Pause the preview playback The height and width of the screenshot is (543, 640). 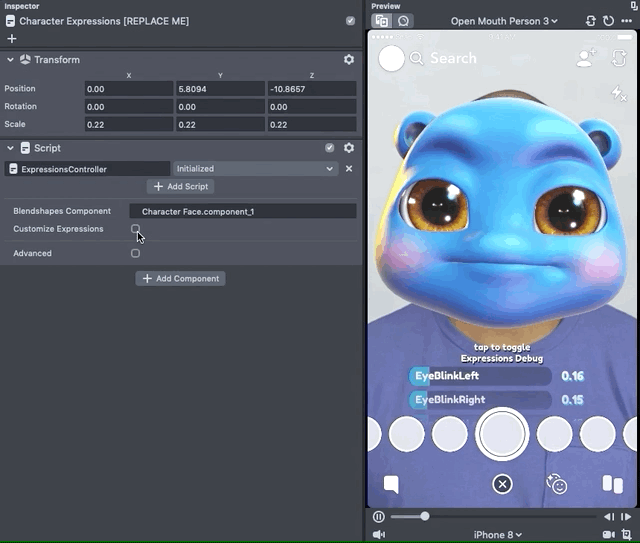[379, 517]
